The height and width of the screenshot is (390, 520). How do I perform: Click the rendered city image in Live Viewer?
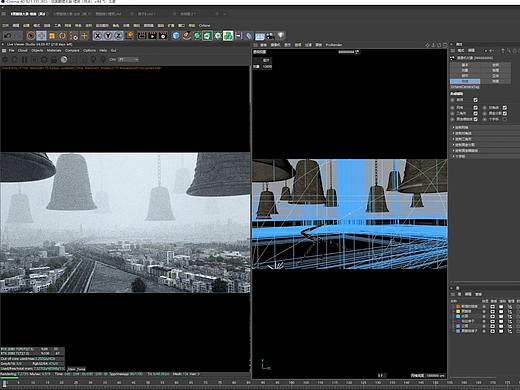125,223
